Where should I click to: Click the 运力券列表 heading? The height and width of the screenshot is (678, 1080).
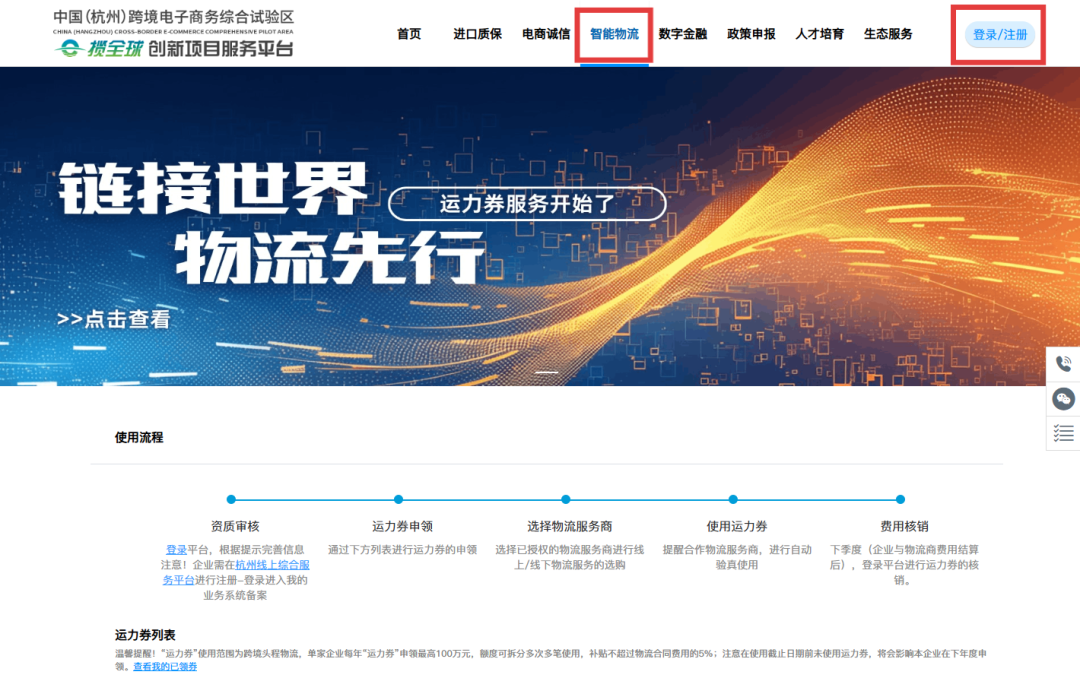click(145, 635)
